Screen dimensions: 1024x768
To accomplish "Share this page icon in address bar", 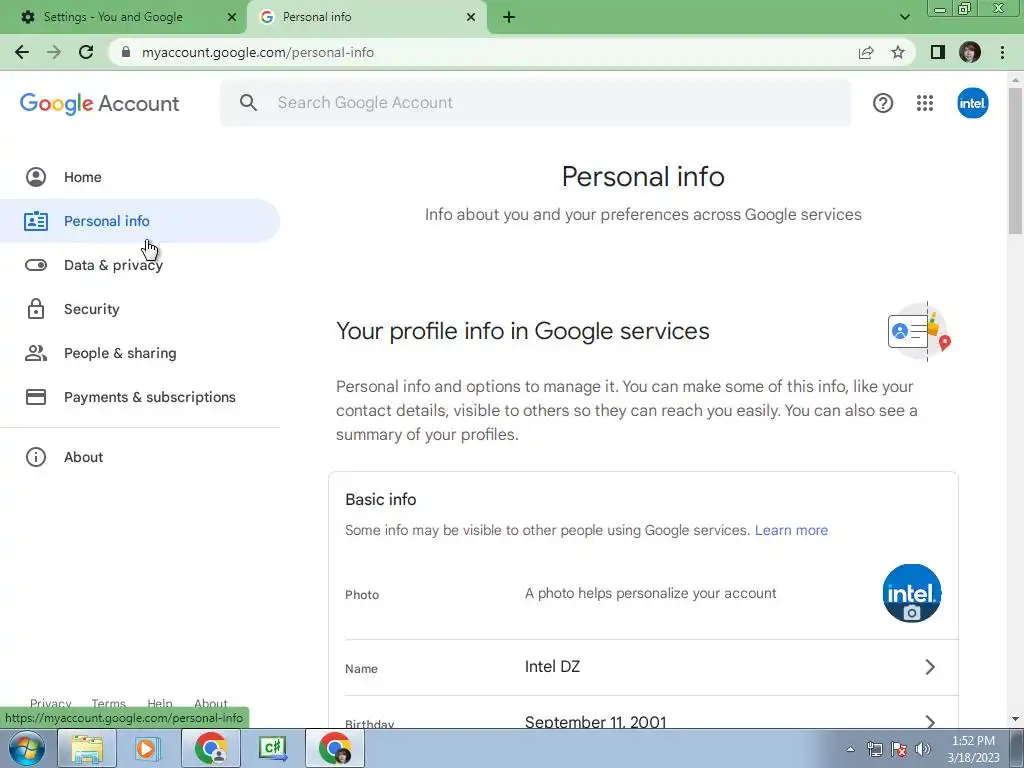I will coord(866,52).
